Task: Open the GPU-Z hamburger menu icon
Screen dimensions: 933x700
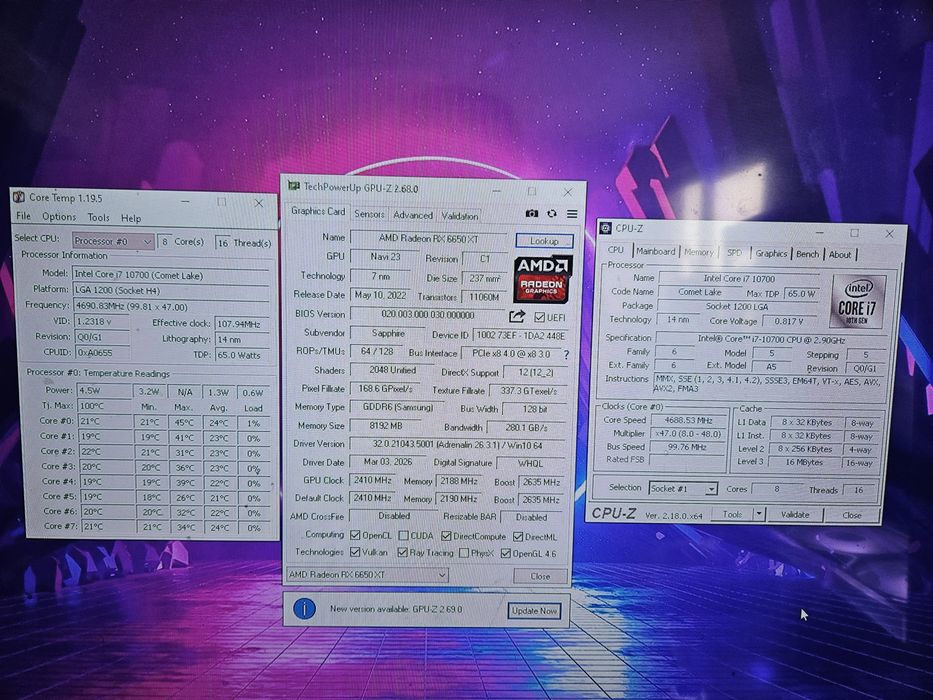Action: (x=572, y=214)
